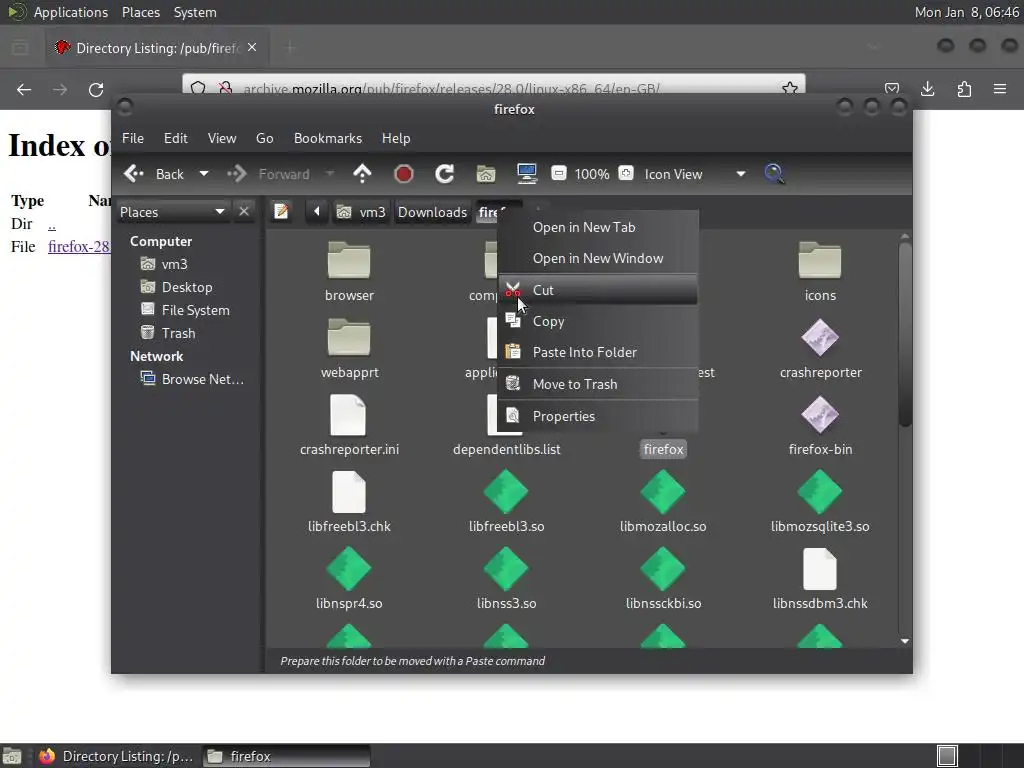Jump to vm3 in the path bar
The width and height of the screenshot is (1024, 768).
point(361,212)
